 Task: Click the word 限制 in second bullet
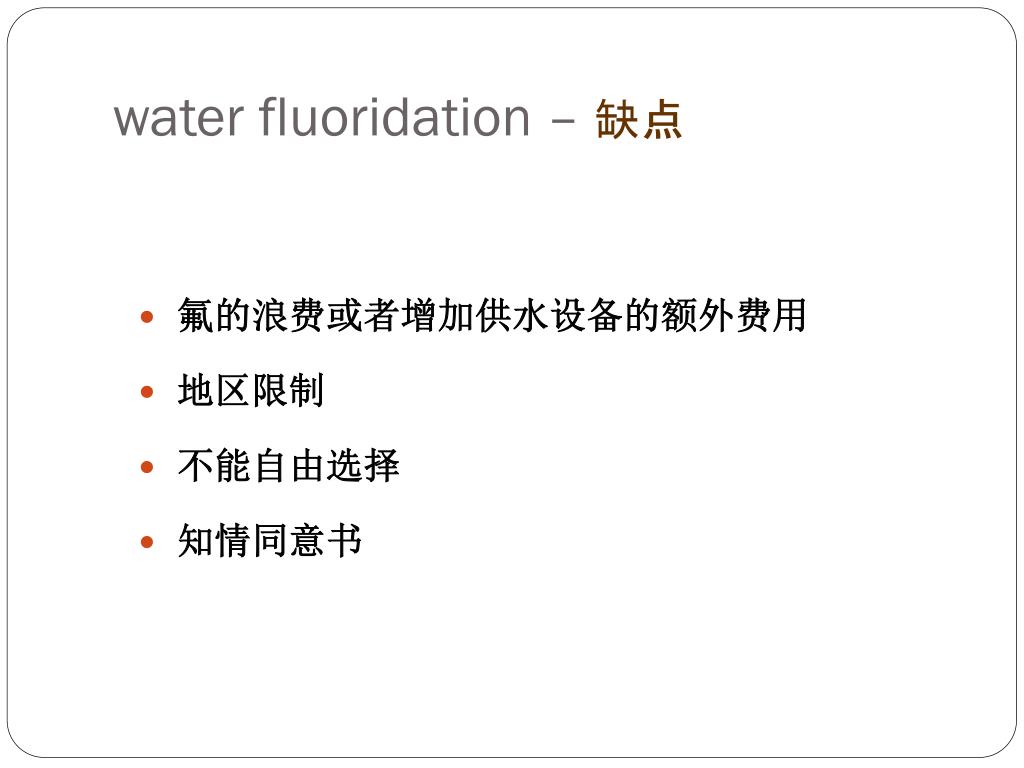point(288,391)
